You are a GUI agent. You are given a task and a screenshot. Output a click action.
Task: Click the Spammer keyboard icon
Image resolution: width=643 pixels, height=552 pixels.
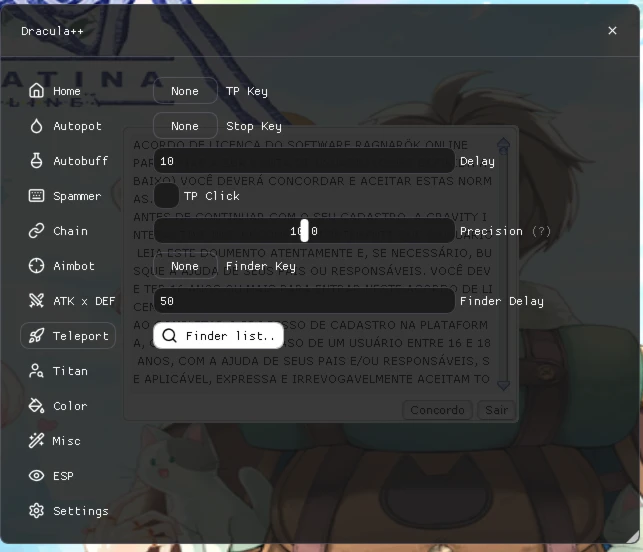tap(36, 196)
